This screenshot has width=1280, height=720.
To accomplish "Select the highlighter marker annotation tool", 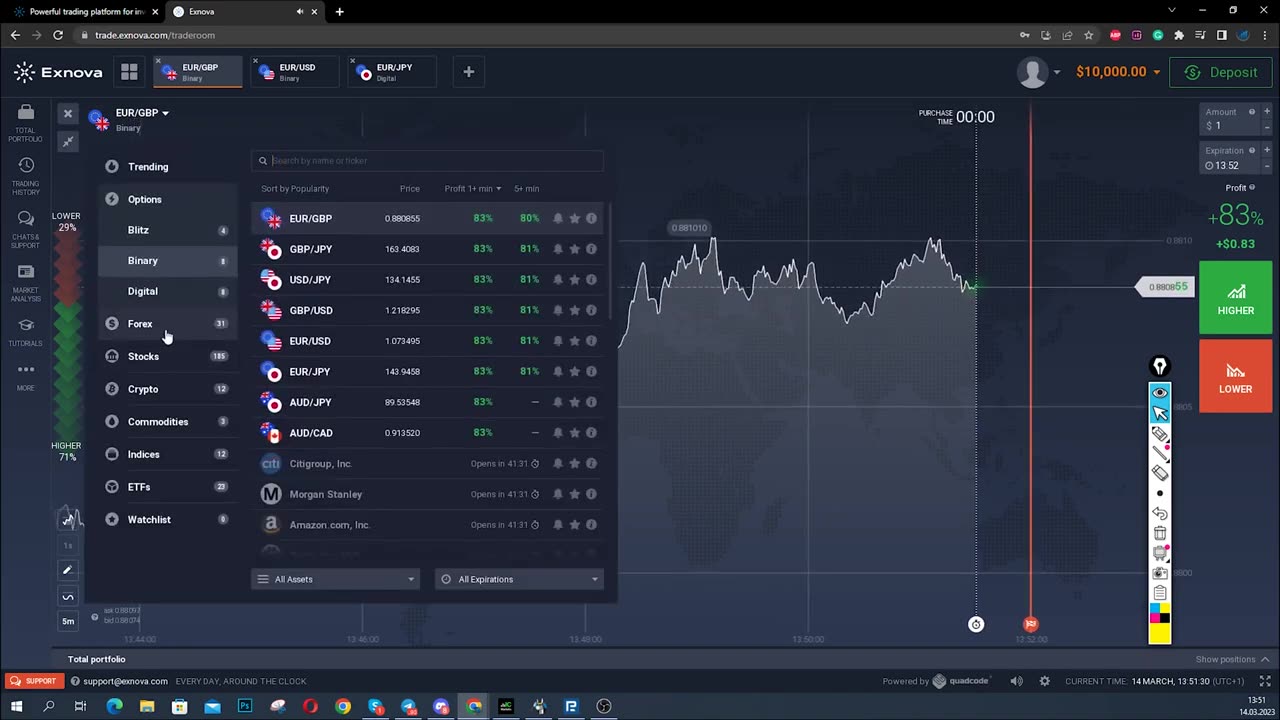I will point(1160,434).
